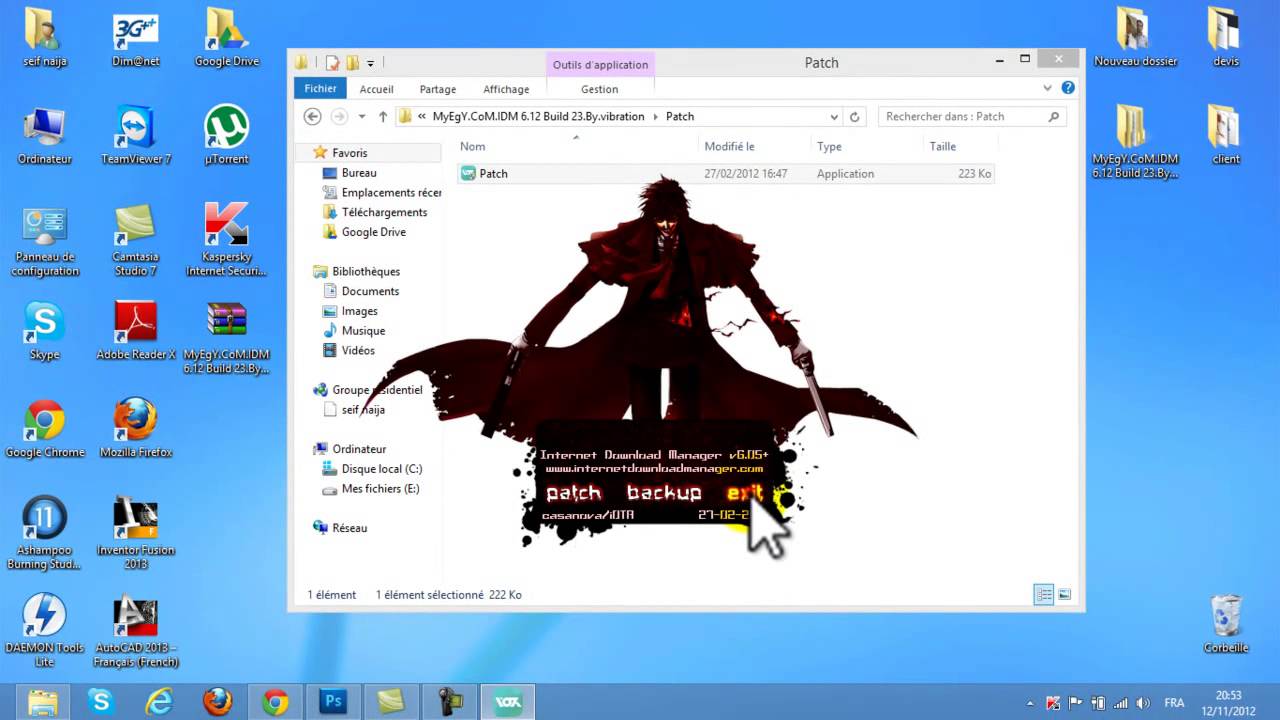Open the Gestion ribbon tab
Viewport: 1280px width, 720px height.
pyautogui.click(x=600, y=89)
